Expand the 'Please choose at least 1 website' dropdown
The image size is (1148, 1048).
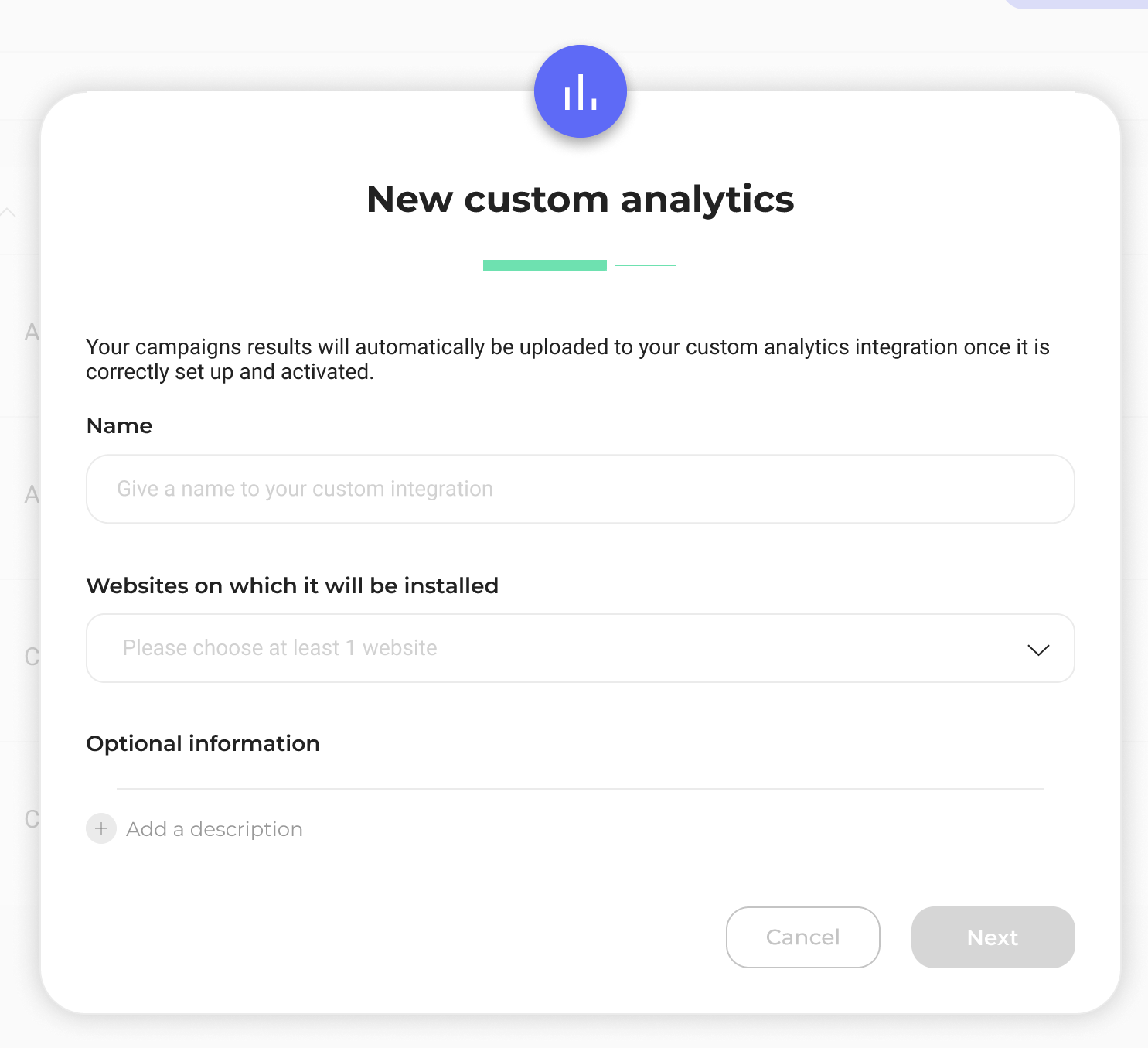[x=580, y=648]
